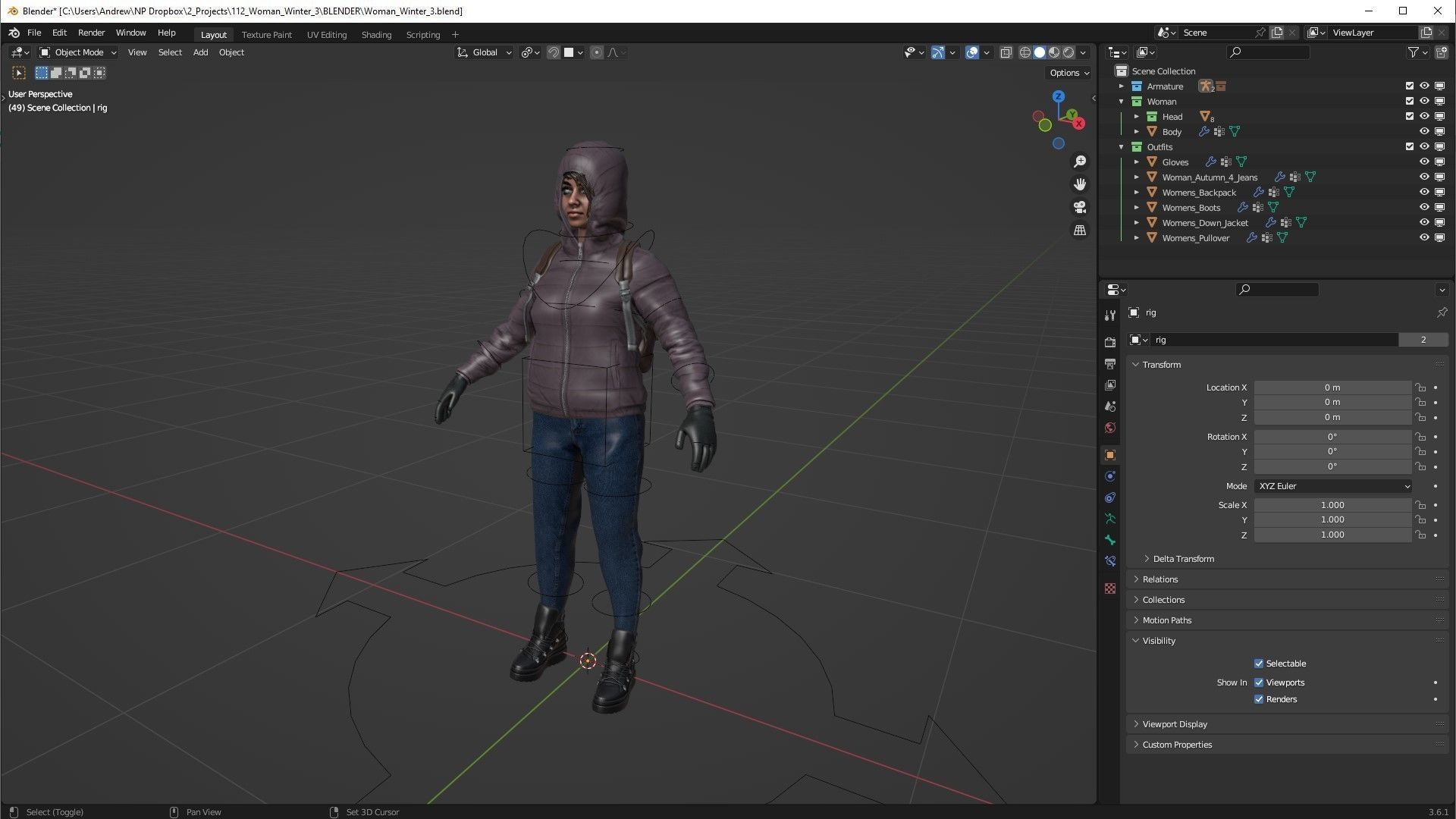This screenshot has width=1456, height=819.
Task: Expand the Relations panel
Action: point(1136,579)
